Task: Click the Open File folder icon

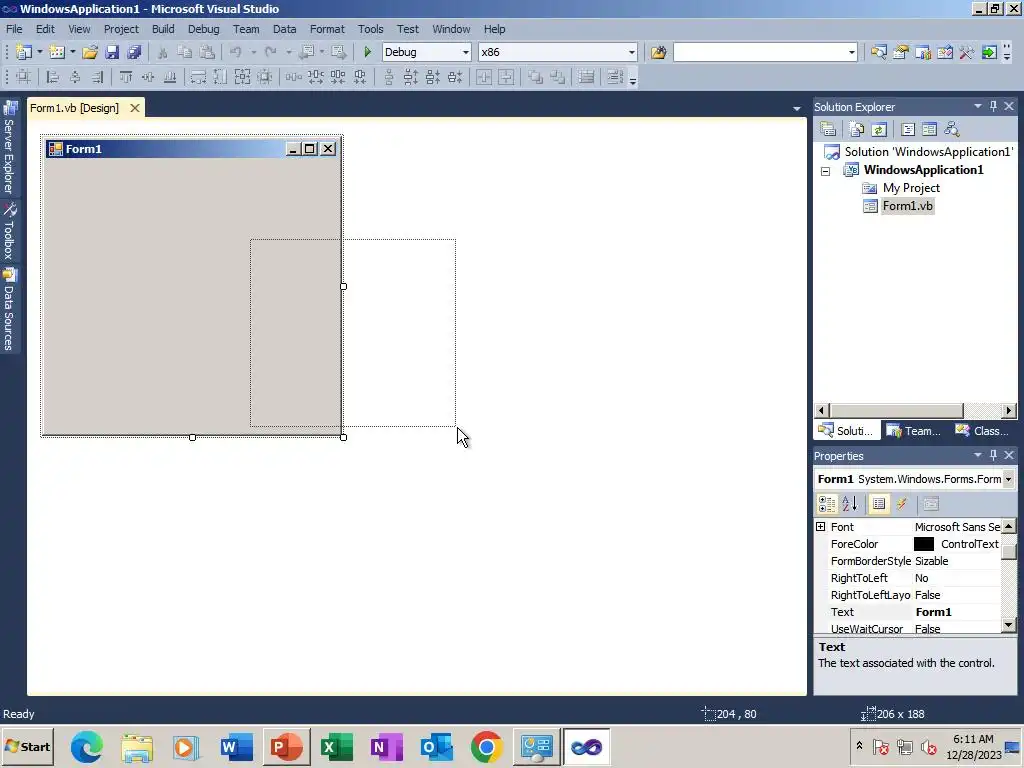Action: [x=90, y=52]
